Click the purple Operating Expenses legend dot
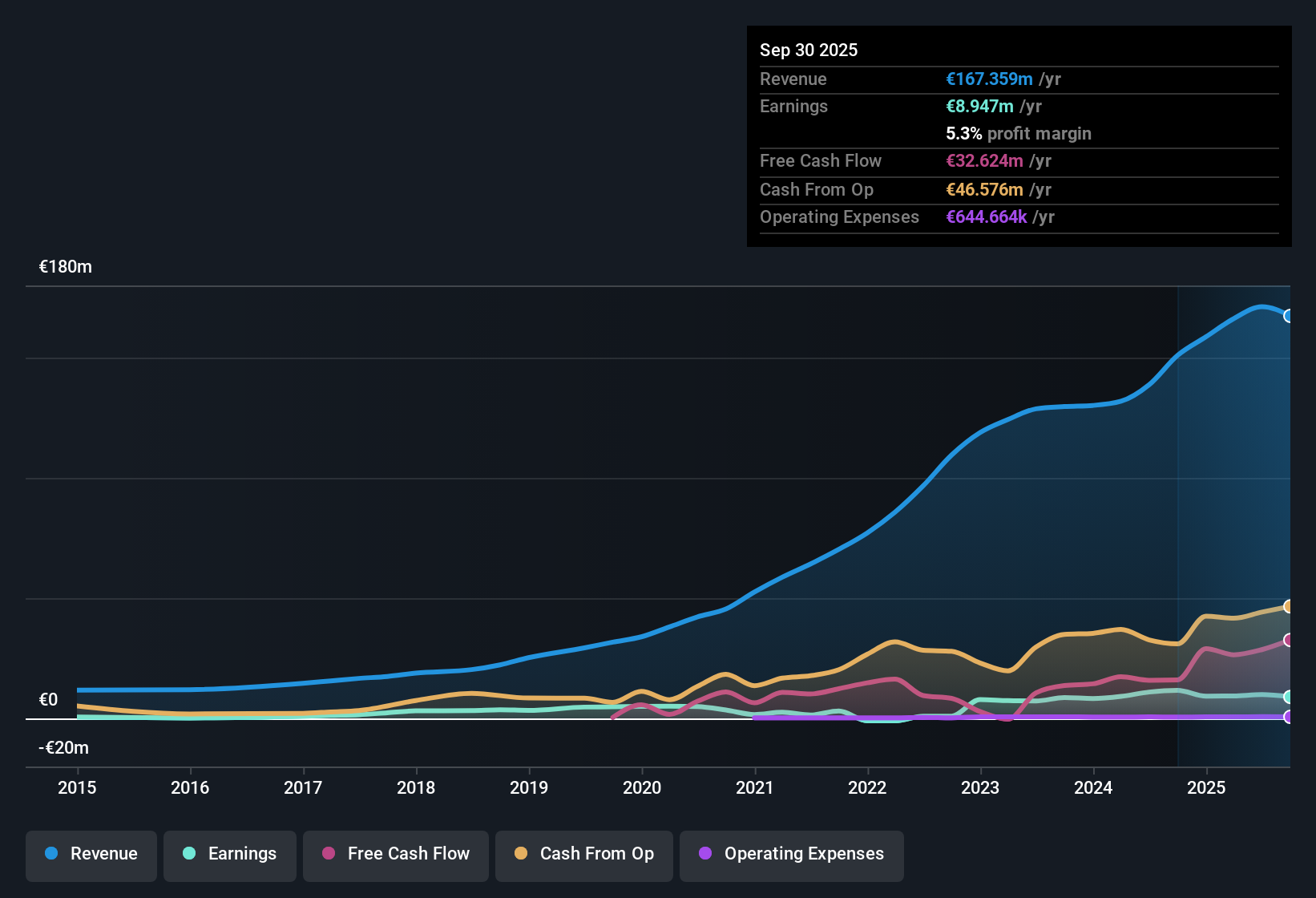 705,854
